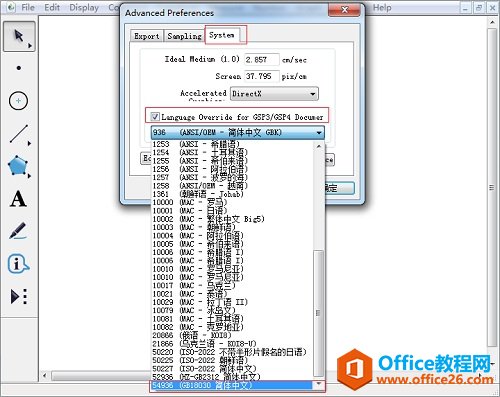Open the Accelerated graphics DirectX dropdown
The image size is (500, 397).
pyautogui.click(x=274, y=94)
